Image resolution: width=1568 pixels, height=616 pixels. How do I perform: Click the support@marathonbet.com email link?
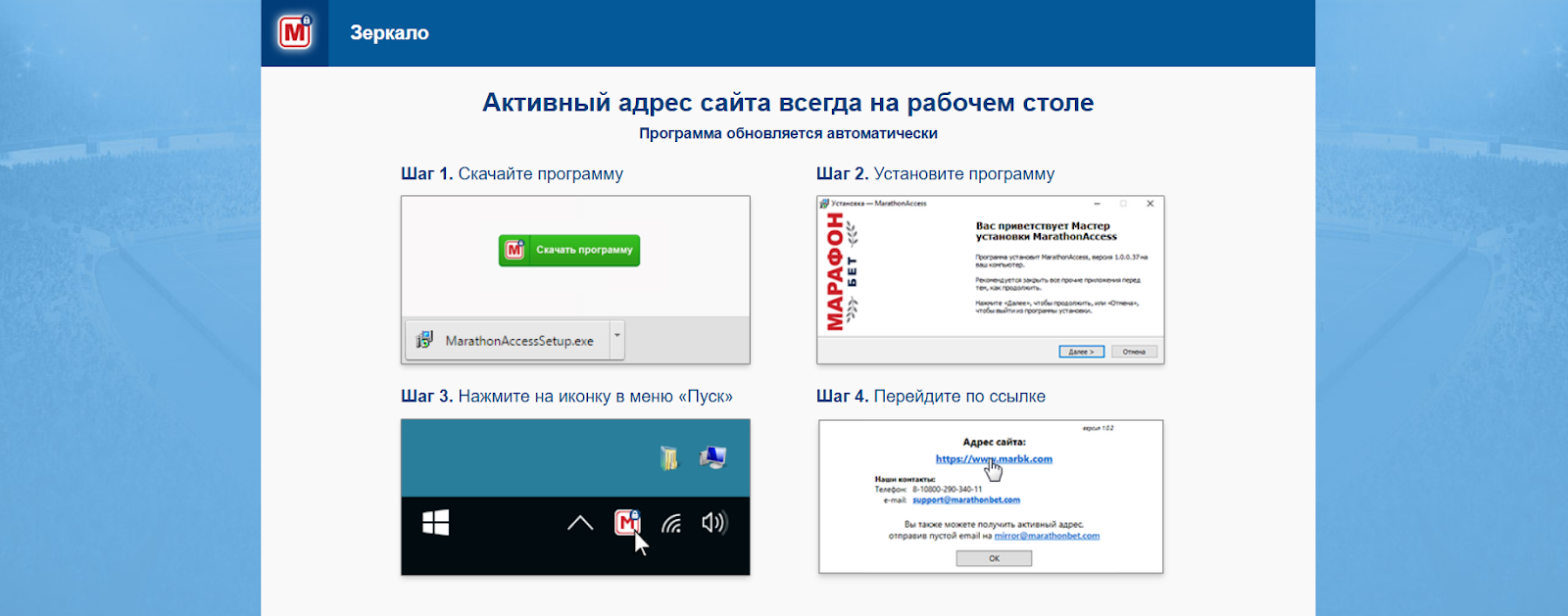pos(965,499)
